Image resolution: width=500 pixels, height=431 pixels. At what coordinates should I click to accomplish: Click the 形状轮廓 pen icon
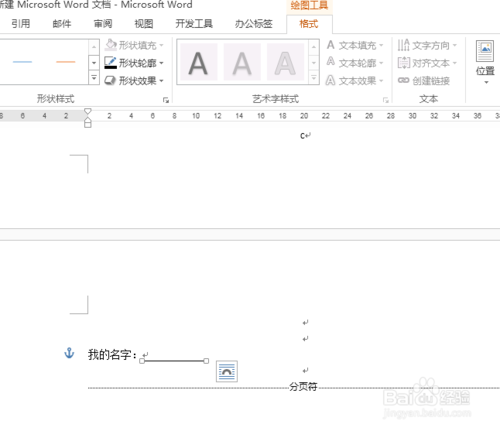click(111, 63)
